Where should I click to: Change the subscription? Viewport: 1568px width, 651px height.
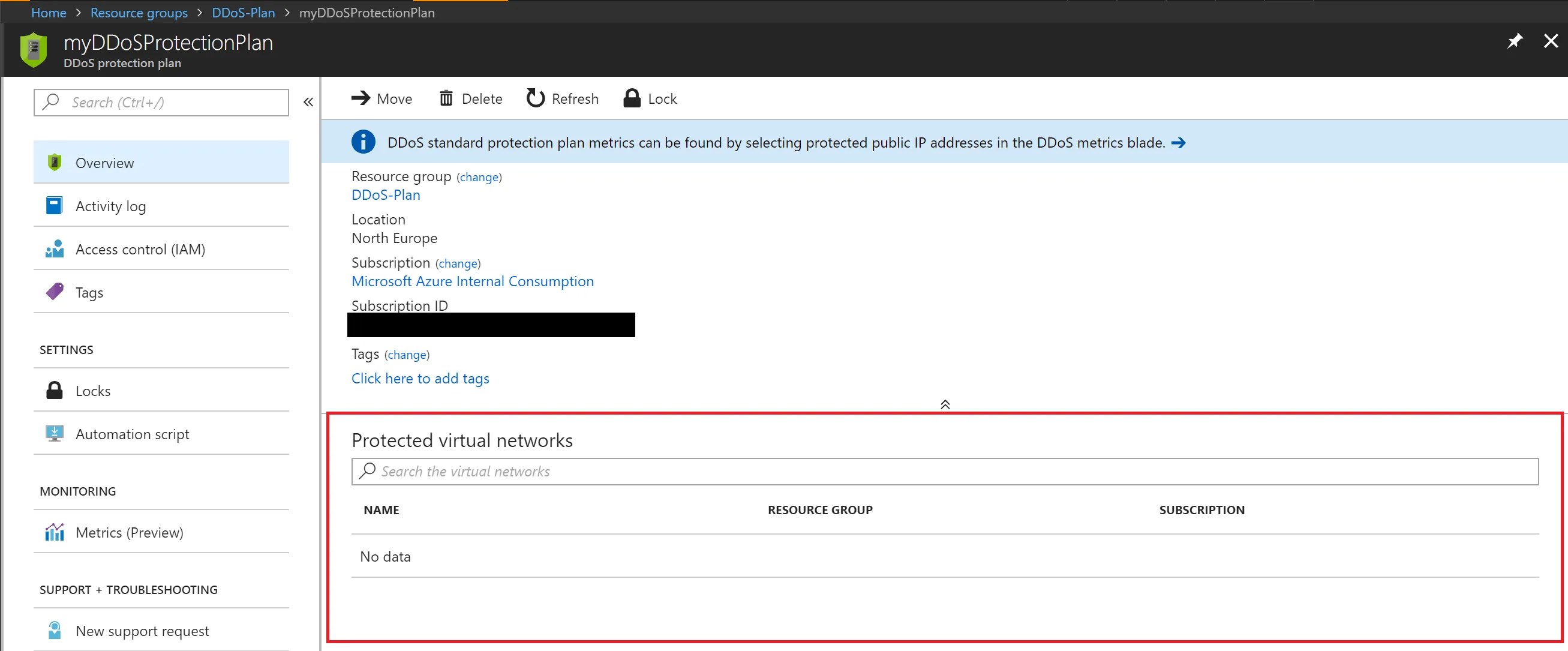[458, 263]
